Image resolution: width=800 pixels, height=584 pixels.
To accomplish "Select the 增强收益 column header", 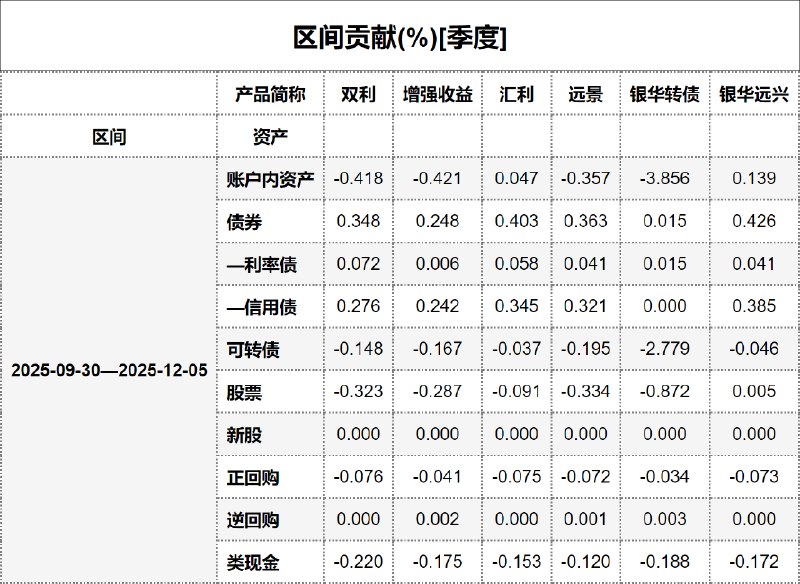I will [437, 95].
